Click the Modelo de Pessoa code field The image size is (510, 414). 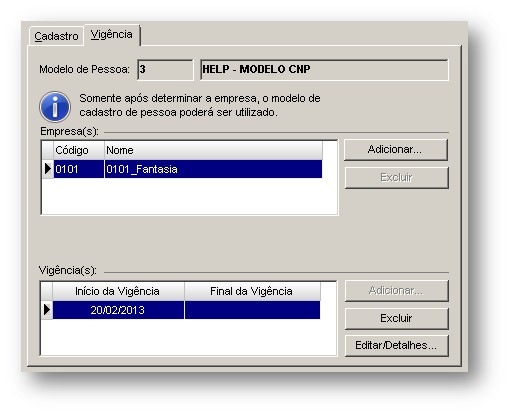pyautogui.click(x=165, y=70)
